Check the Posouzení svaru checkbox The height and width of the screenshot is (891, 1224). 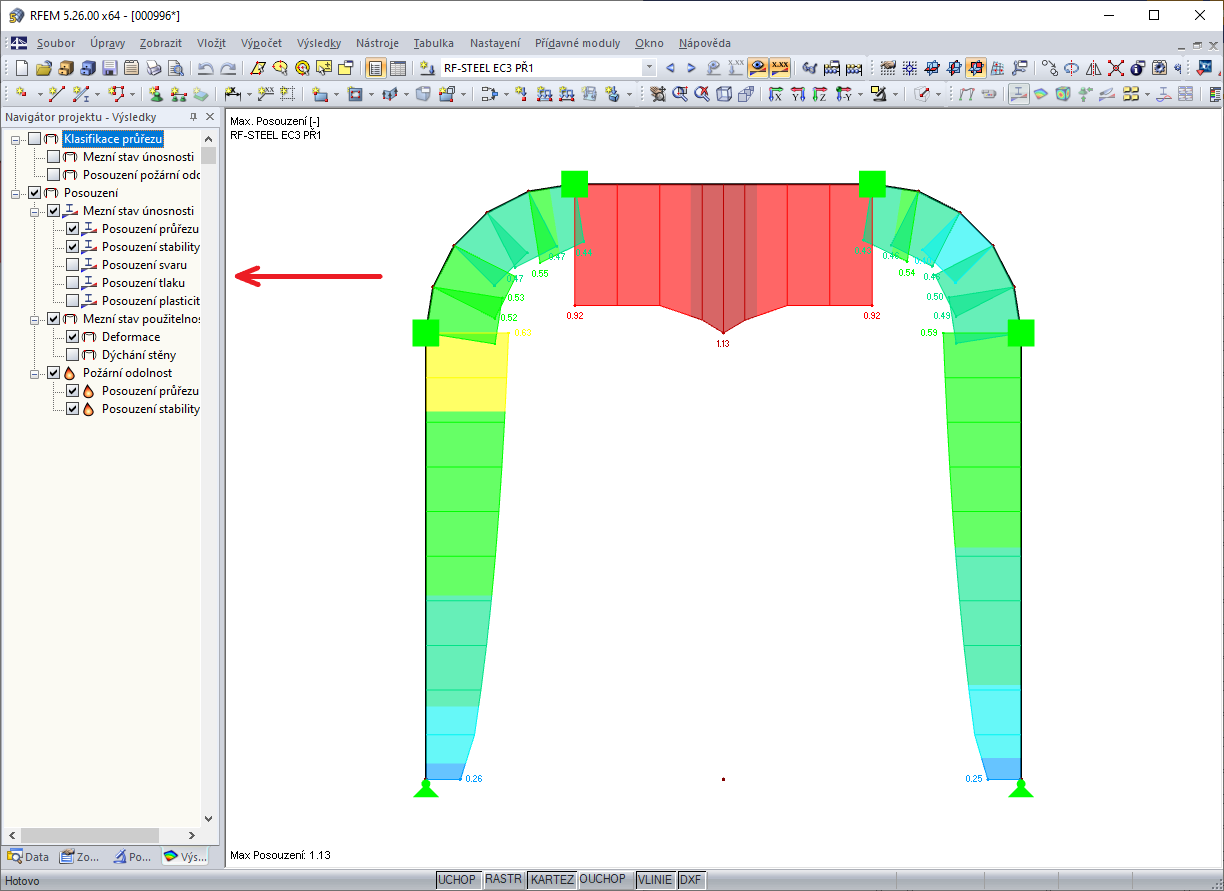click(x=73, y=265)
